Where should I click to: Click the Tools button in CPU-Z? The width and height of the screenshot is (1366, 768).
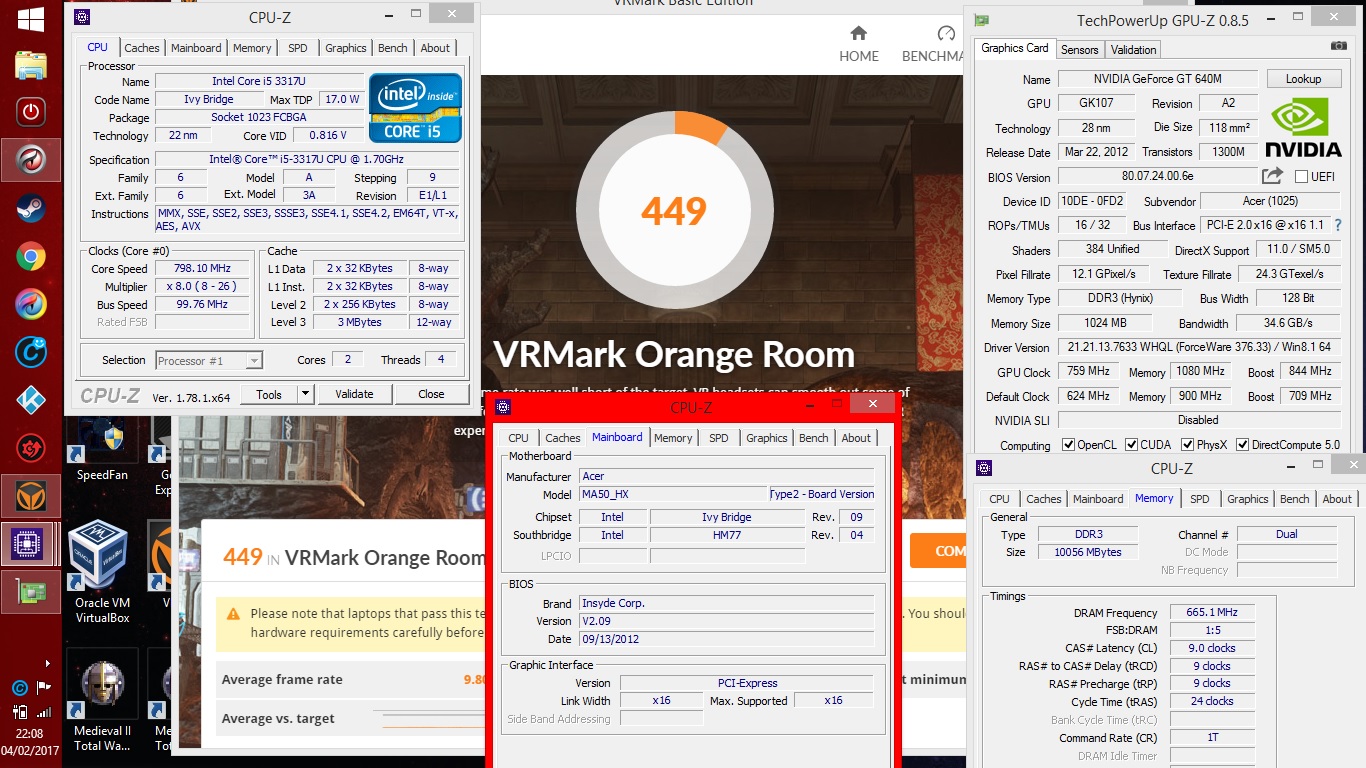point(269,394)
